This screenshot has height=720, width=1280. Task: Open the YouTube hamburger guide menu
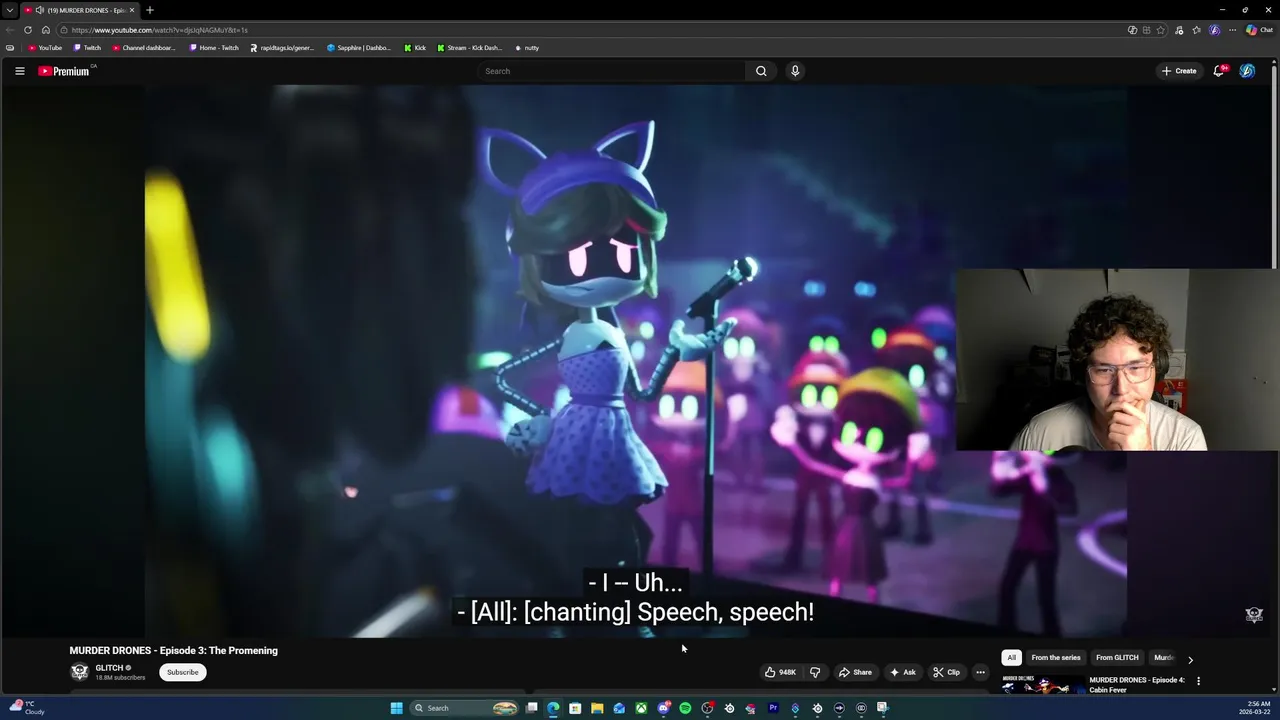coord(19,71)
